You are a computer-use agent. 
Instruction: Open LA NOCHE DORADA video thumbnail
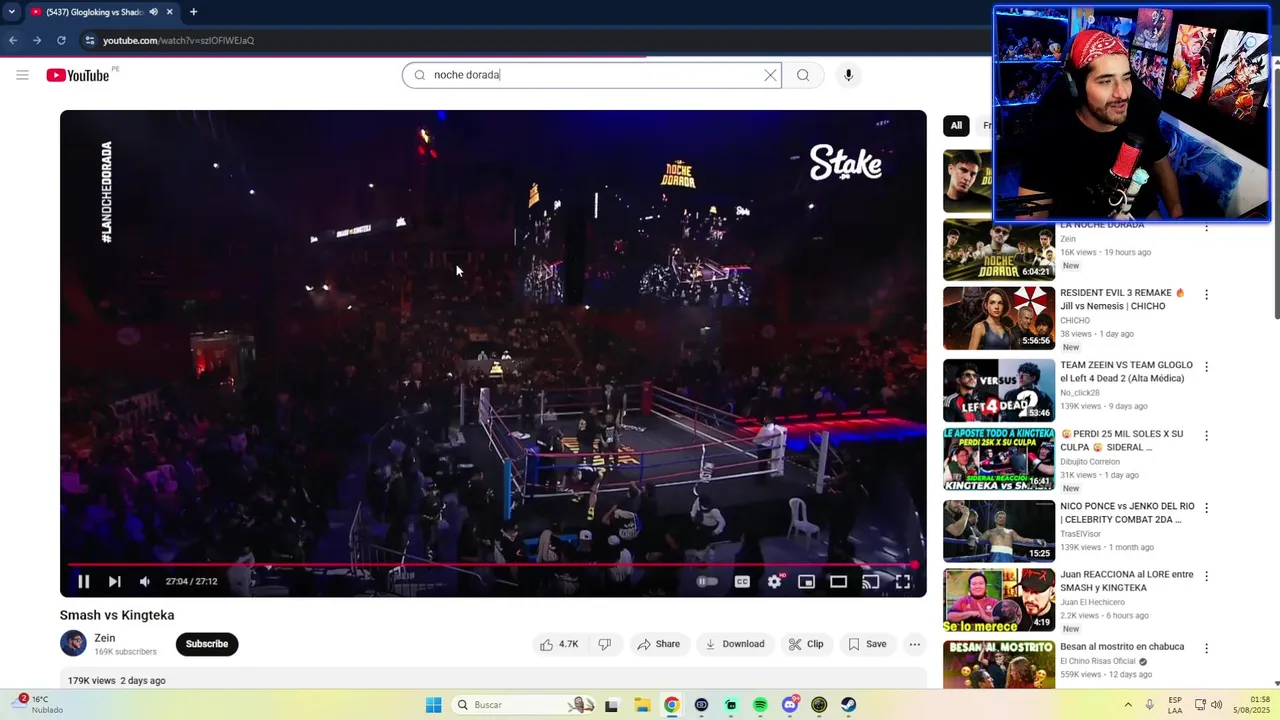click(x=999, y=250)
